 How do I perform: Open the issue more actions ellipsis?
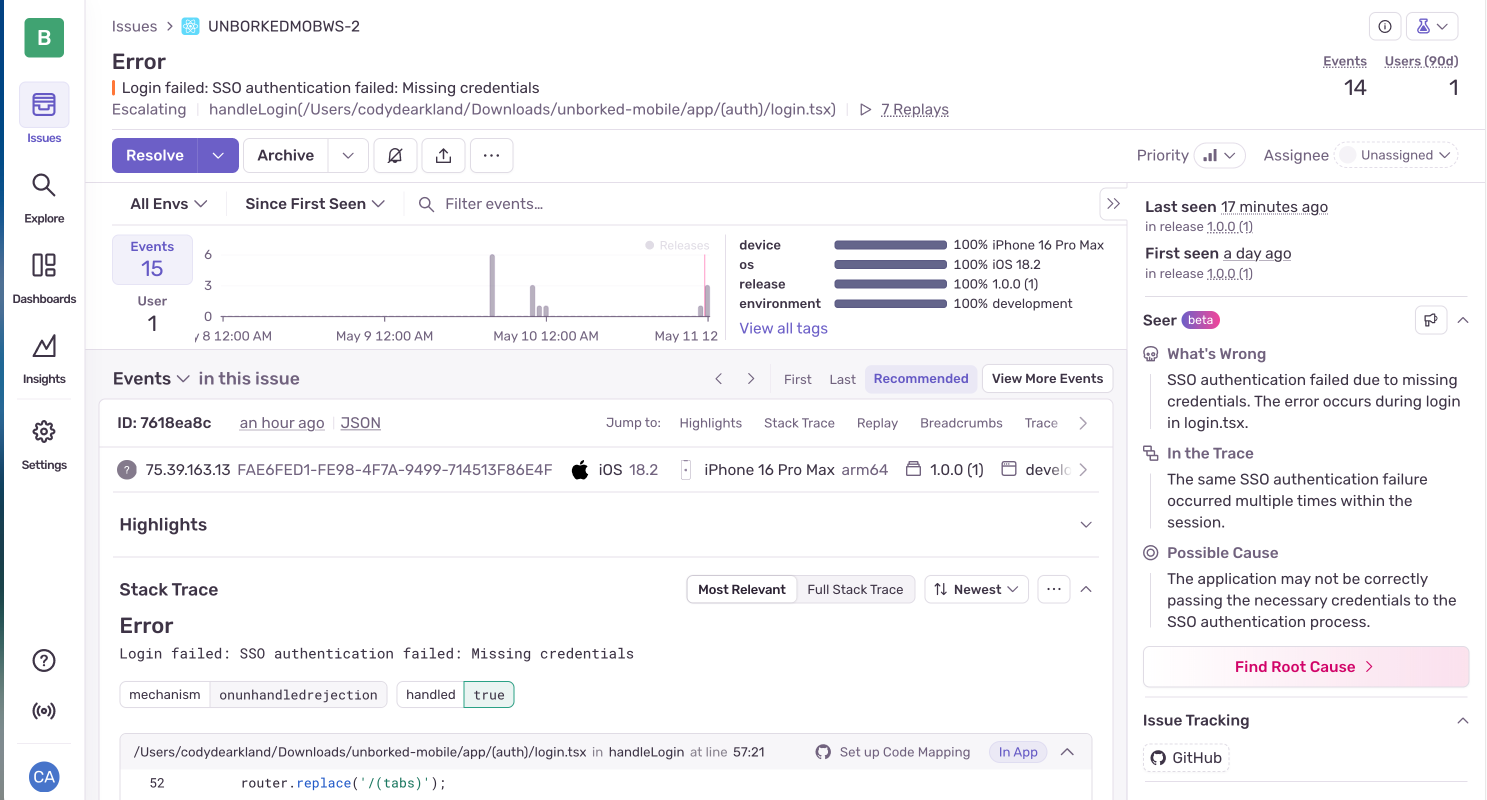[x=491, y=155]
